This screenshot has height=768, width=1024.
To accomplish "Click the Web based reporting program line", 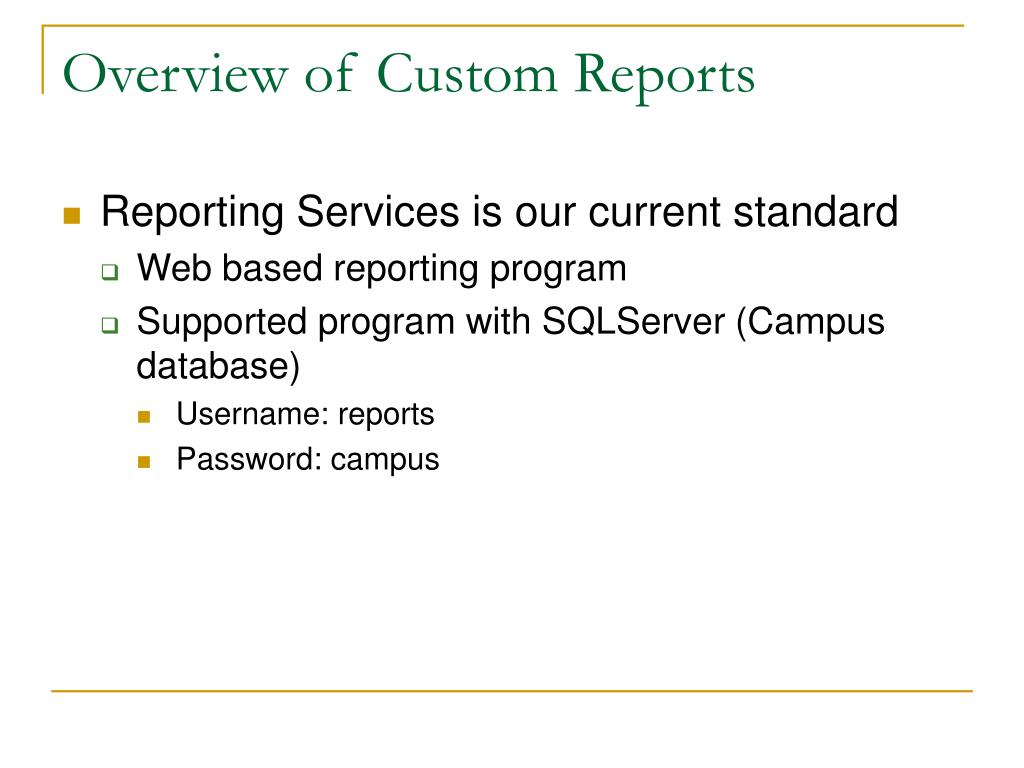I will (x=381, y=269).
